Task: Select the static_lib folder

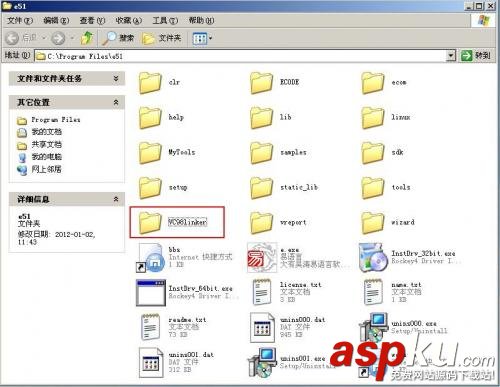Action: pyautogui.click(x=261, y=188)
